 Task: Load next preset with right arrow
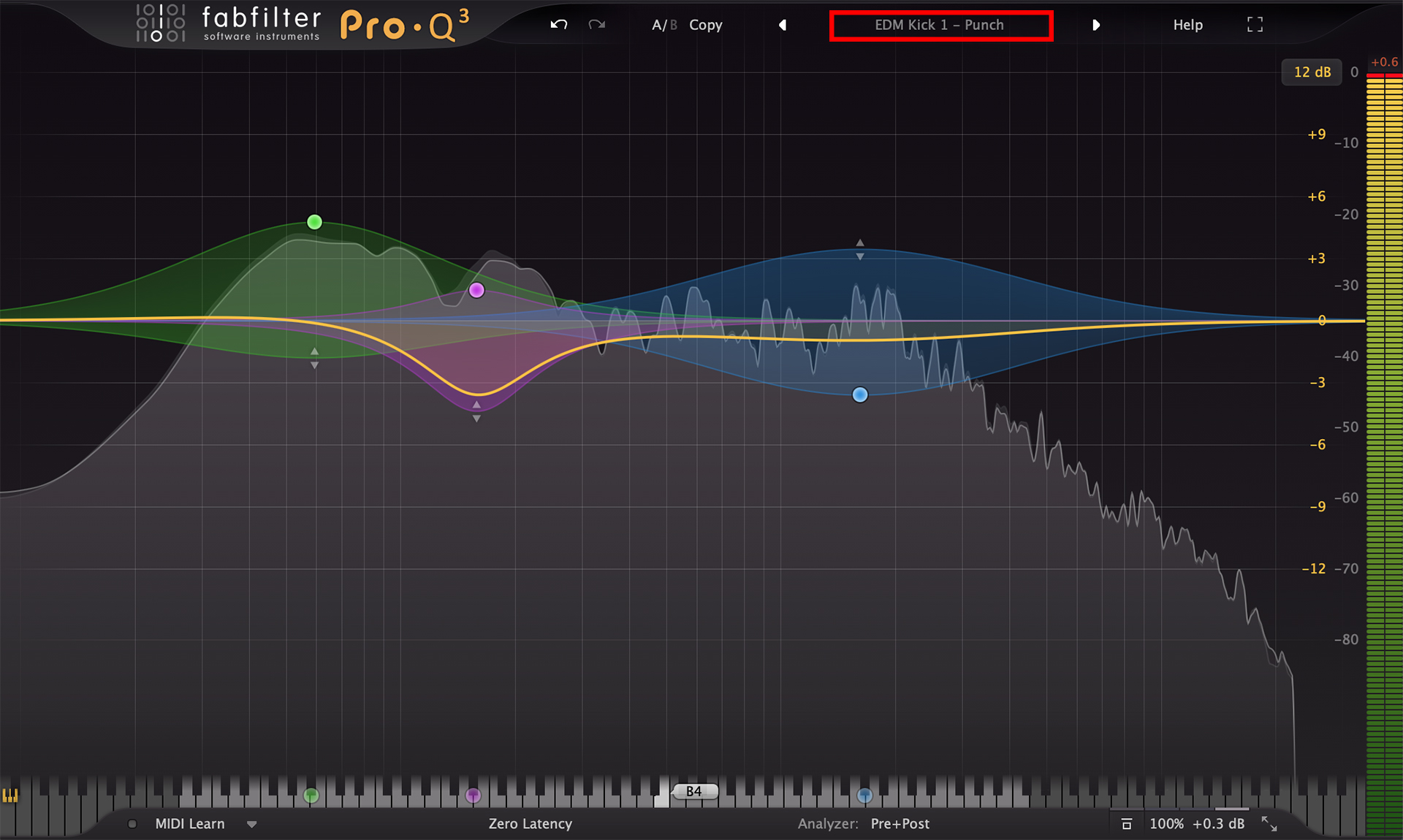(x=1095, y=25)
